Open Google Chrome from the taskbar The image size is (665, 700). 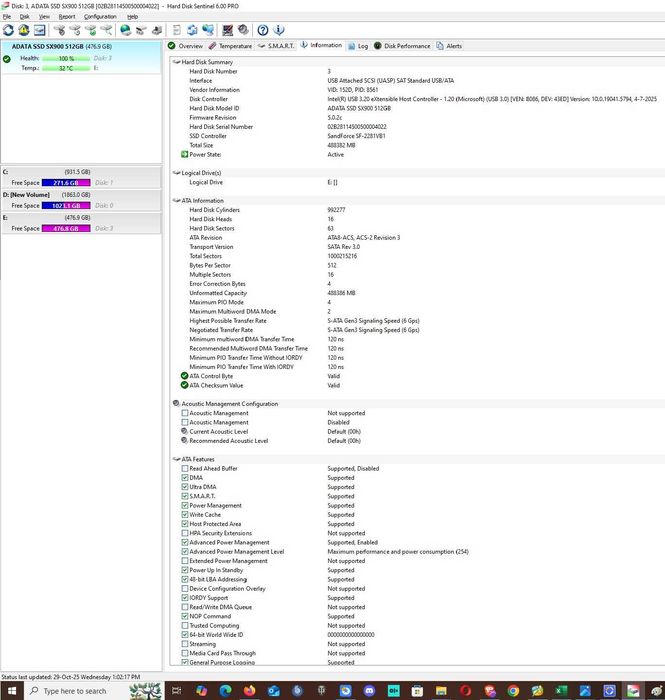pyautogui.click(x=513, y=691)
